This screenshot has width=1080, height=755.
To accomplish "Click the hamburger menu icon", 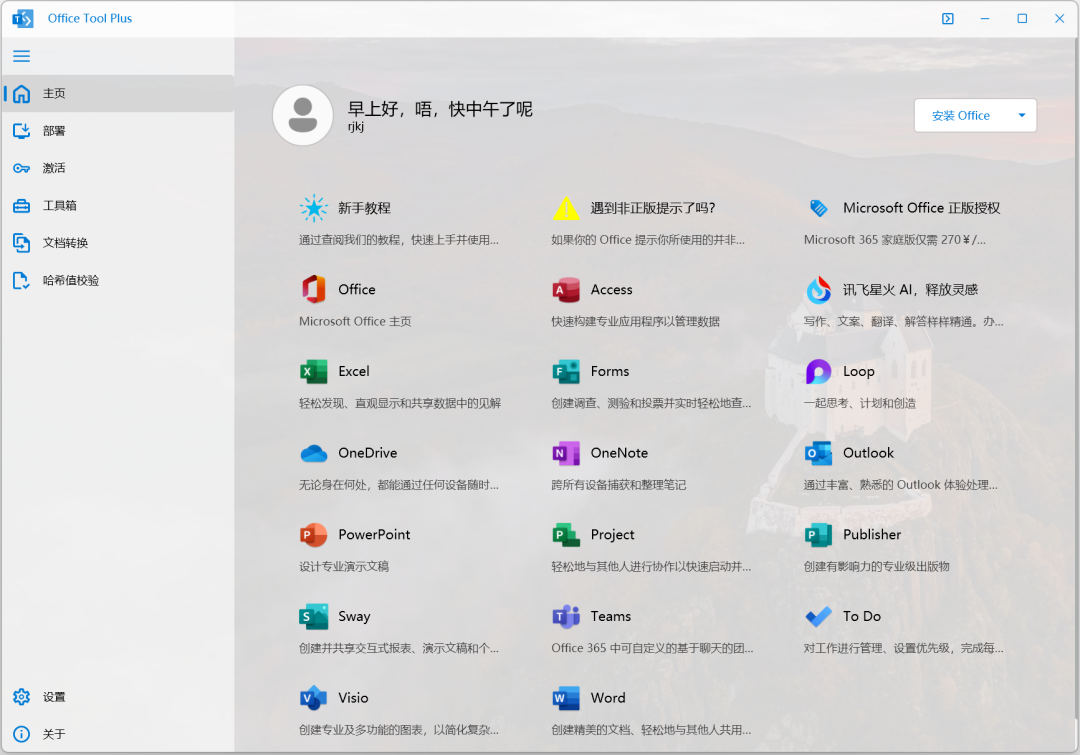I will tap(21, 56).
